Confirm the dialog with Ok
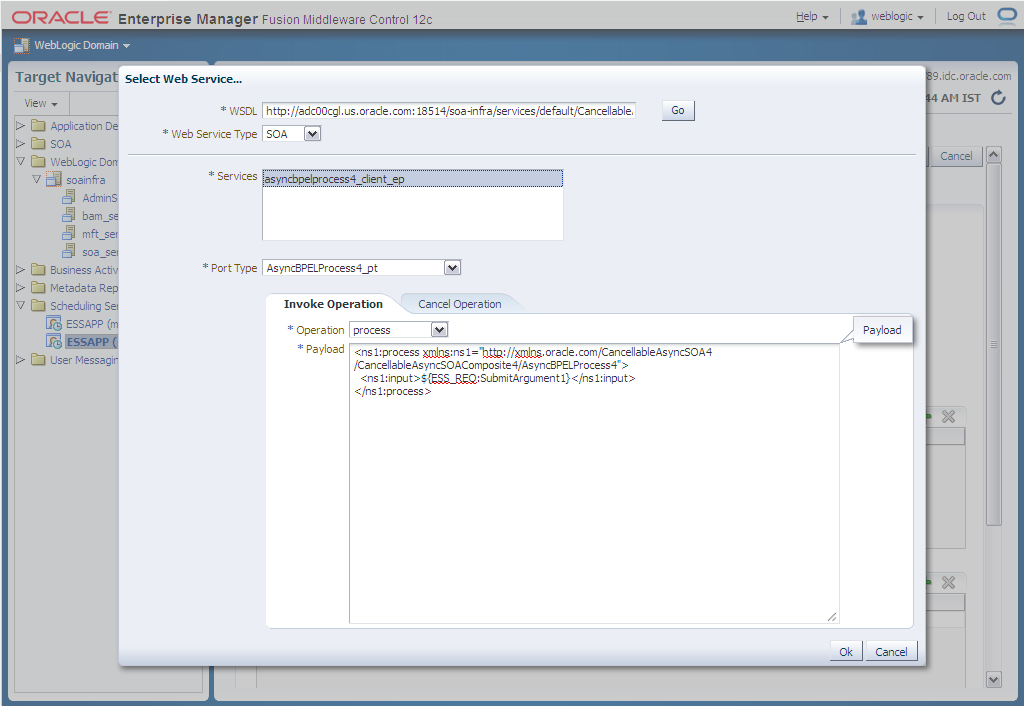The width and height of the screenshot is (1024, 706). tap(845, 651)
